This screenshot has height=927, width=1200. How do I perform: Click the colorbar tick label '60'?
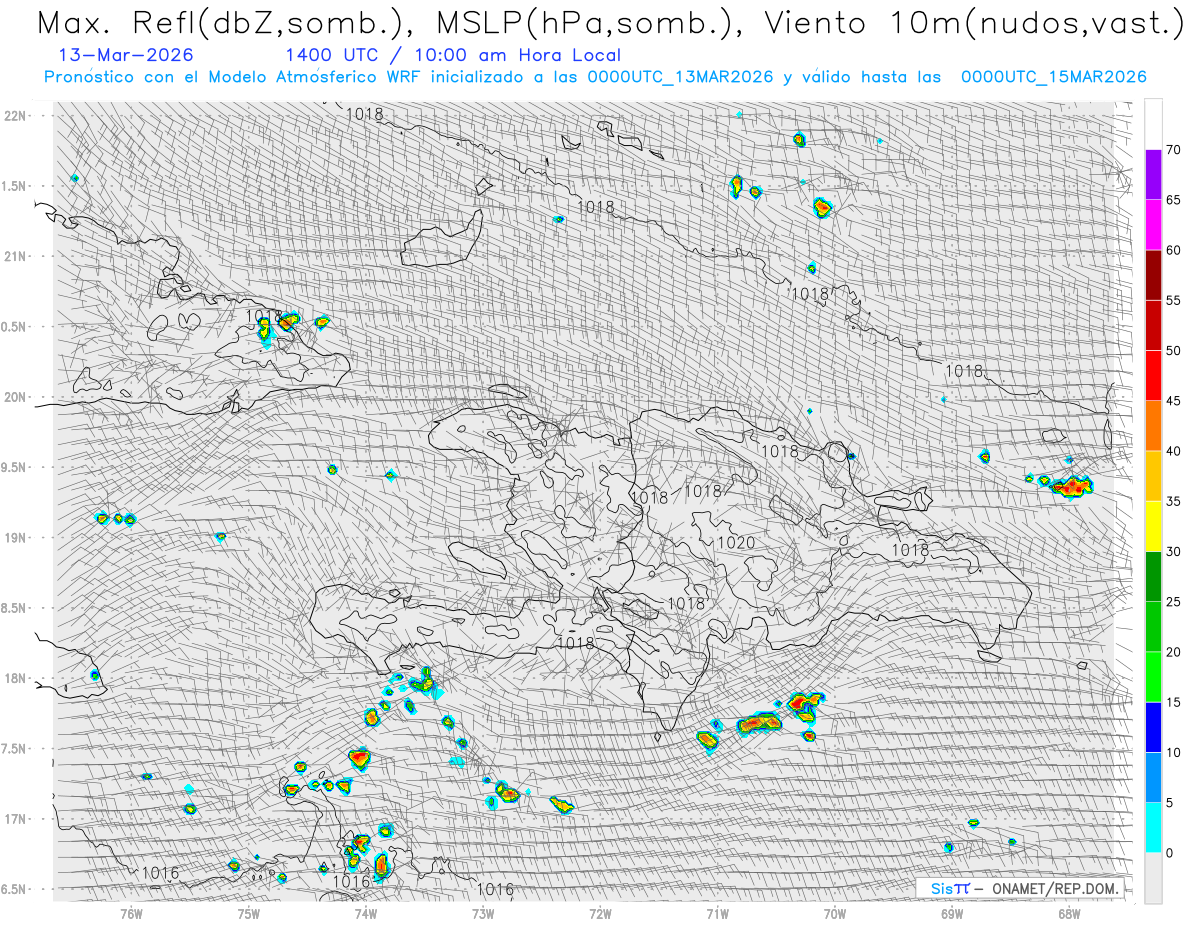coord(1174,250)
